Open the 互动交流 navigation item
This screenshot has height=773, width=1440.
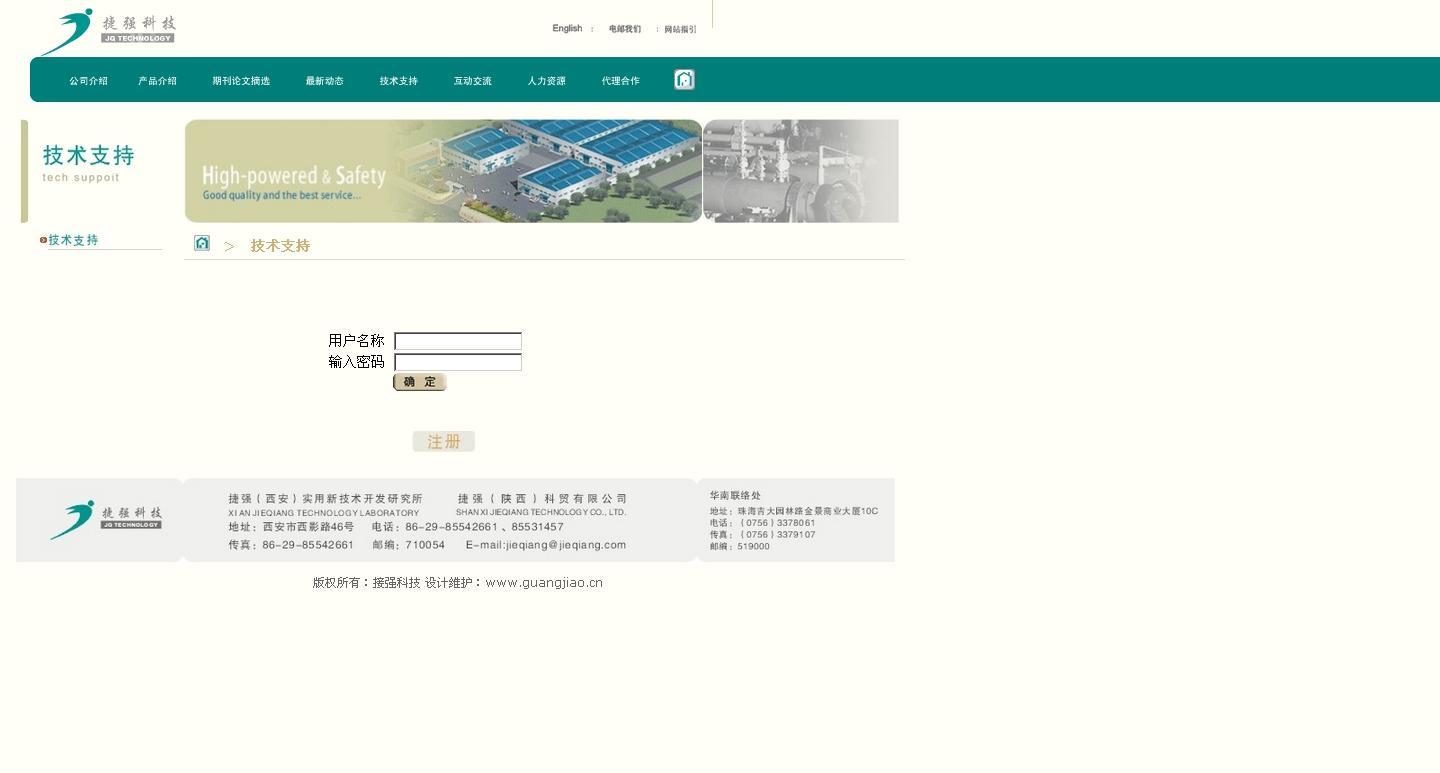(x=472, y=81)
